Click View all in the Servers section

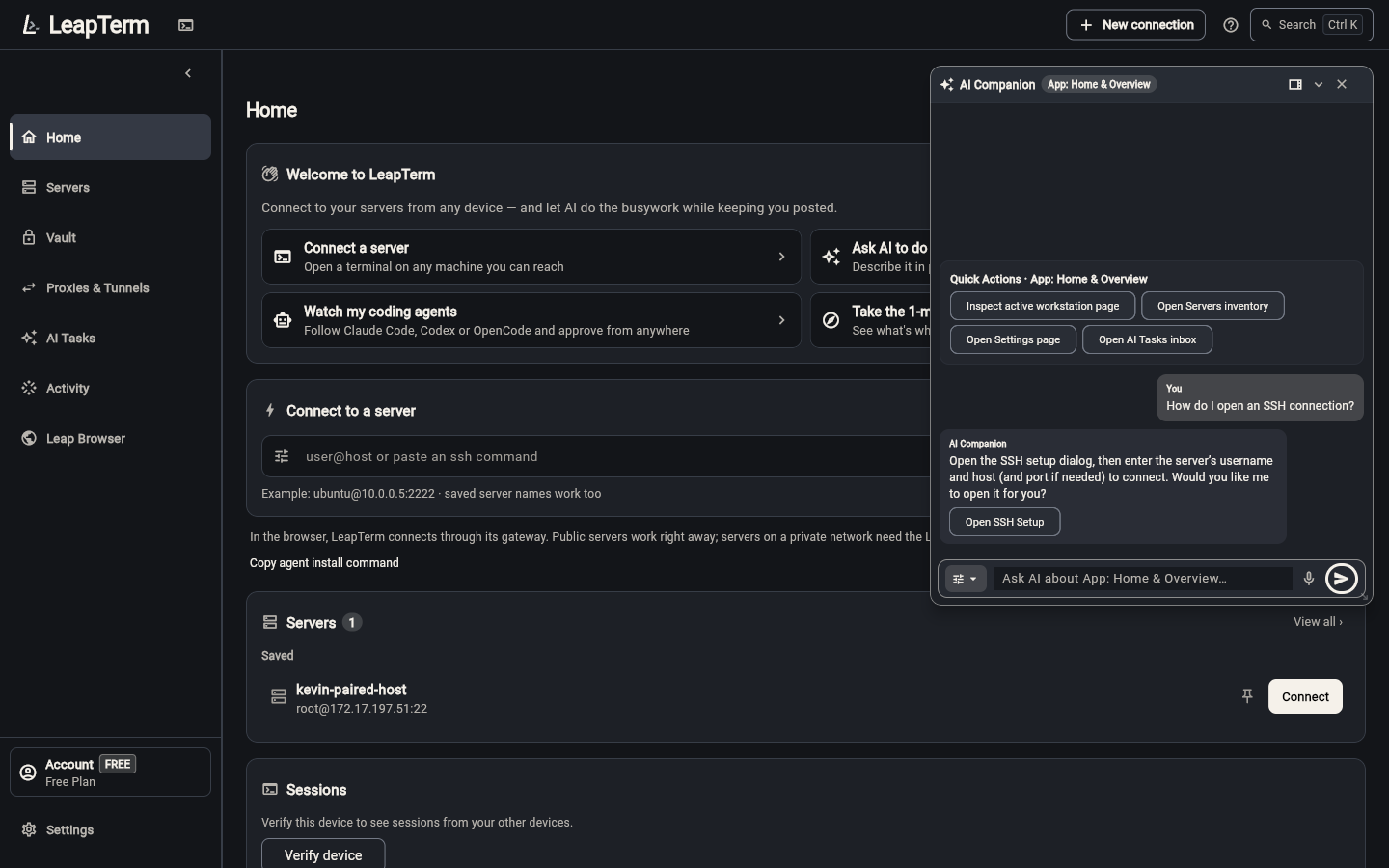pyautogui.click(x=1318, y=622)
